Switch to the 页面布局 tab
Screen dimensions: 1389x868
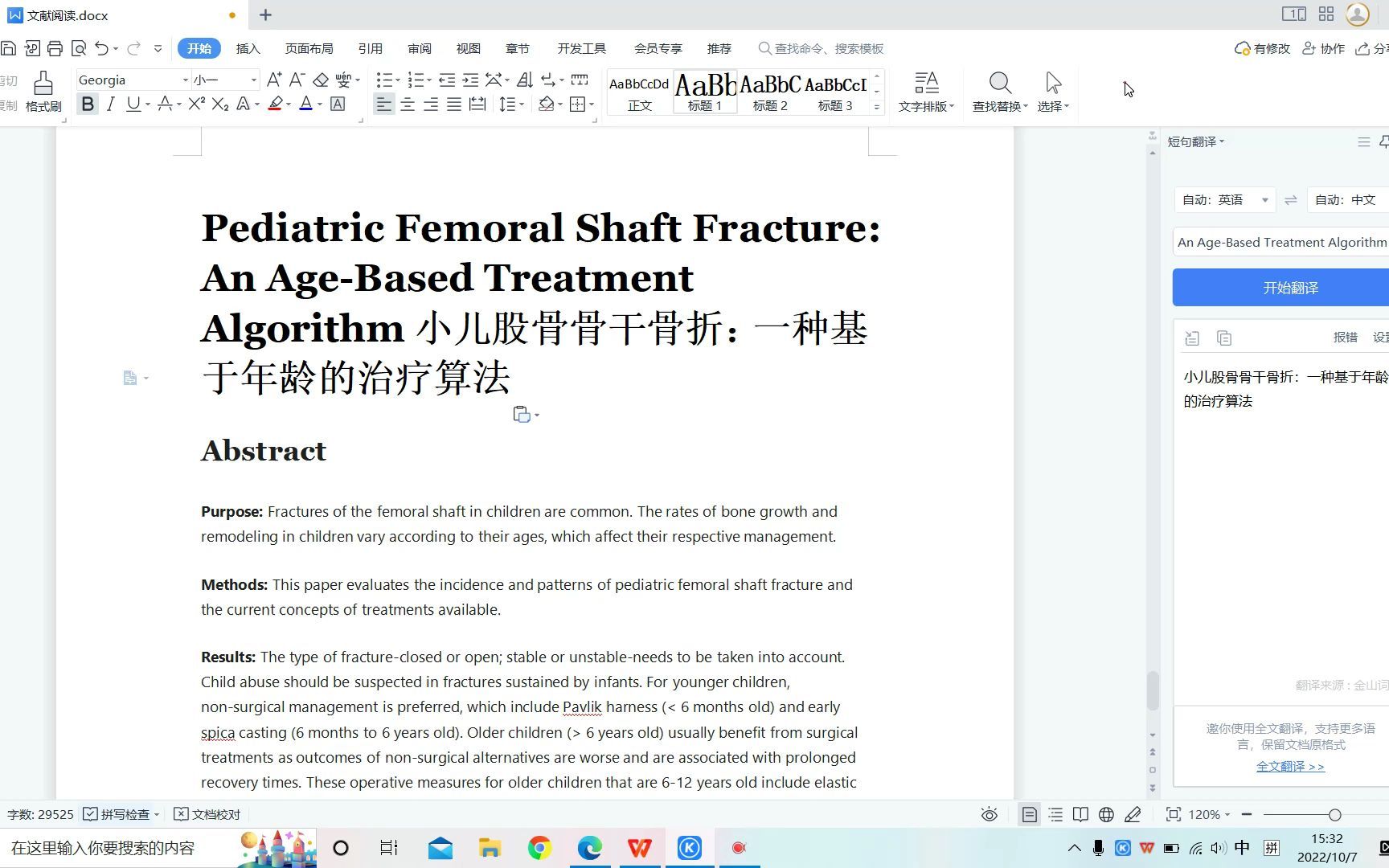pyautogui.click(x=309, y=48)
